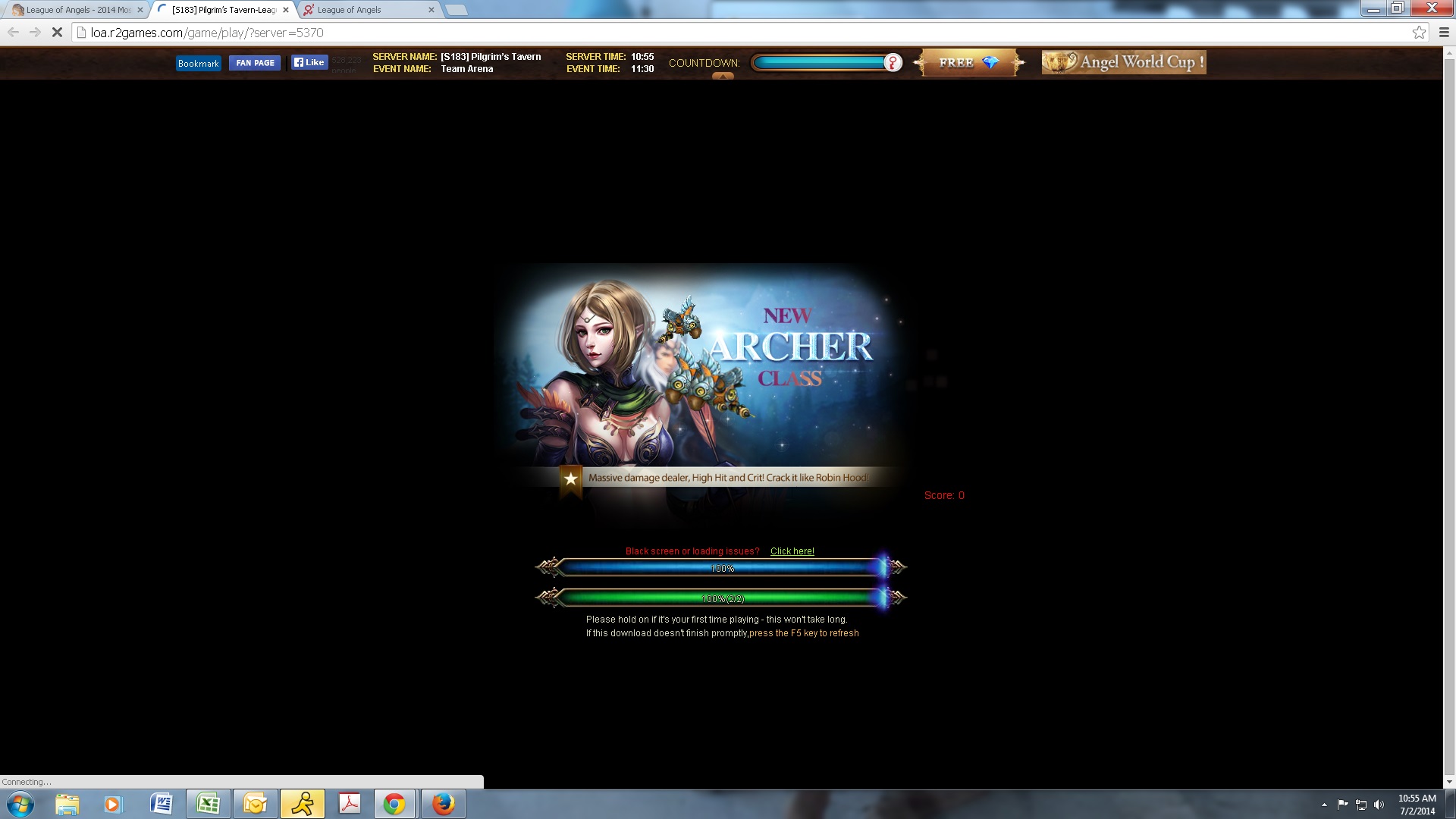Show hidden system tray icons arrow

point(1324,805)
